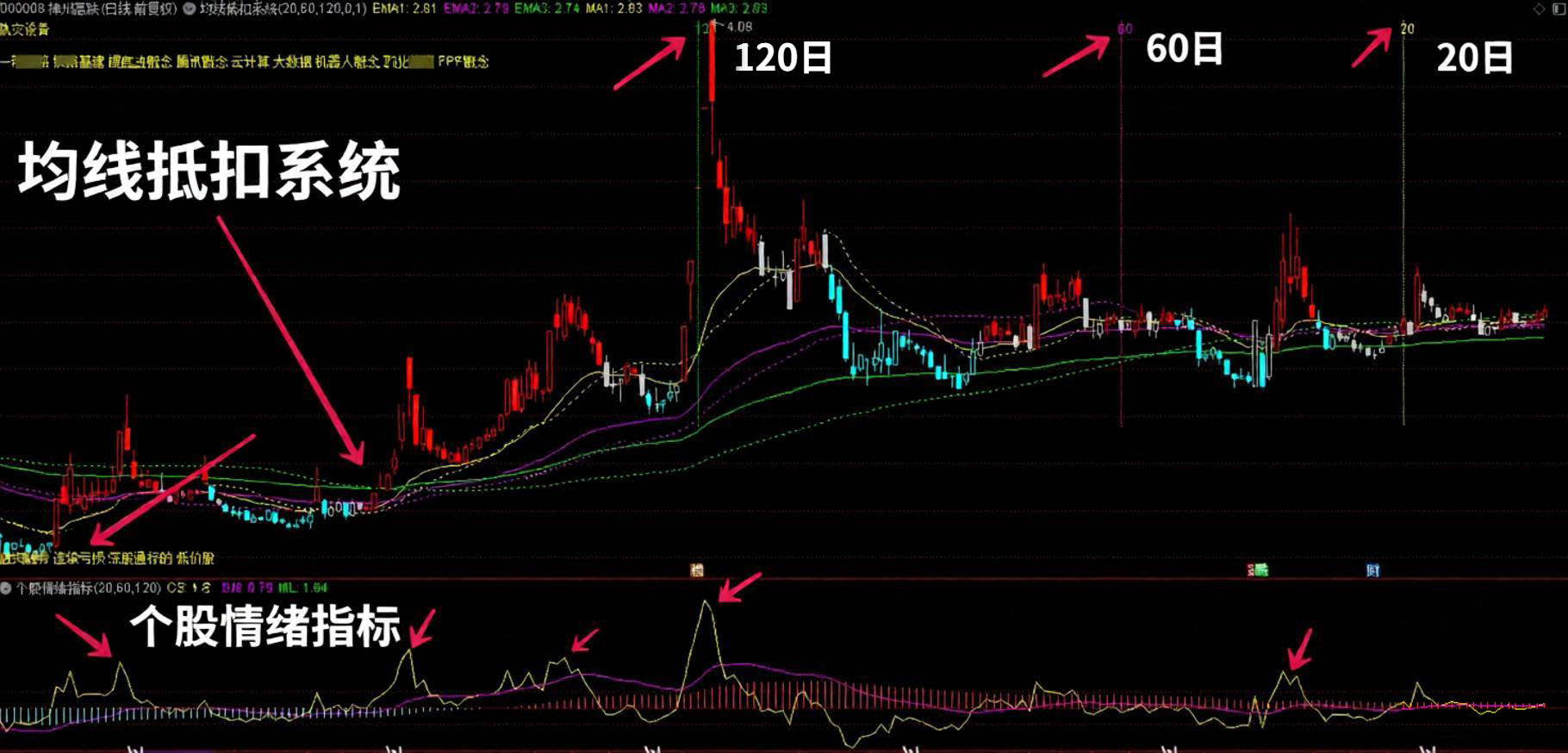Select the 120-day green deduction vertical line
This screenshot has height=753, width=1568.
click(x=698, y=224)
